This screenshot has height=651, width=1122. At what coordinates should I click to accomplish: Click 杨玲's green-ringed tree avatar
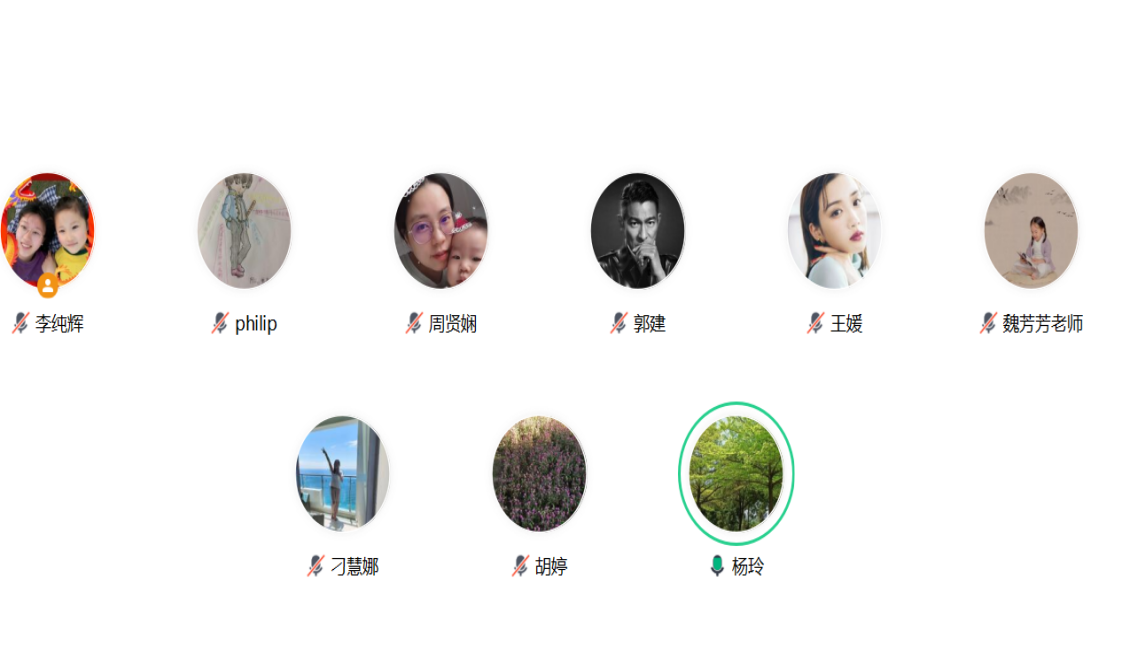(736, 474)
